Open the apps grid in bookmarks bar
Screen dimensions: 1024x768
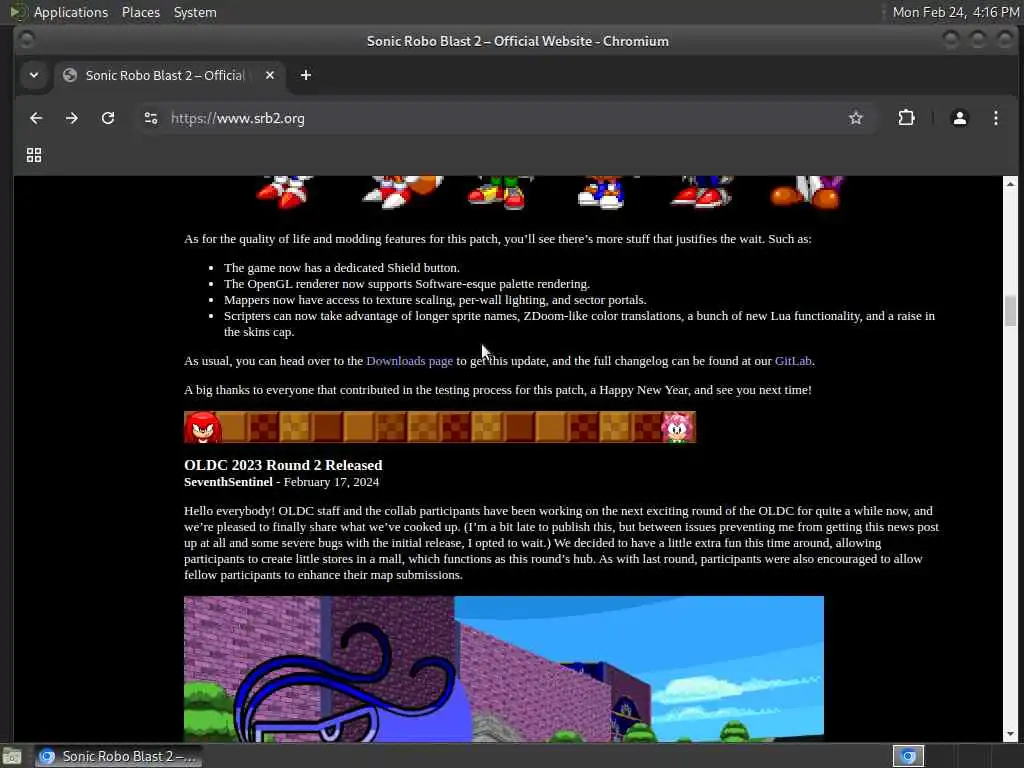[x=34, y=155]
